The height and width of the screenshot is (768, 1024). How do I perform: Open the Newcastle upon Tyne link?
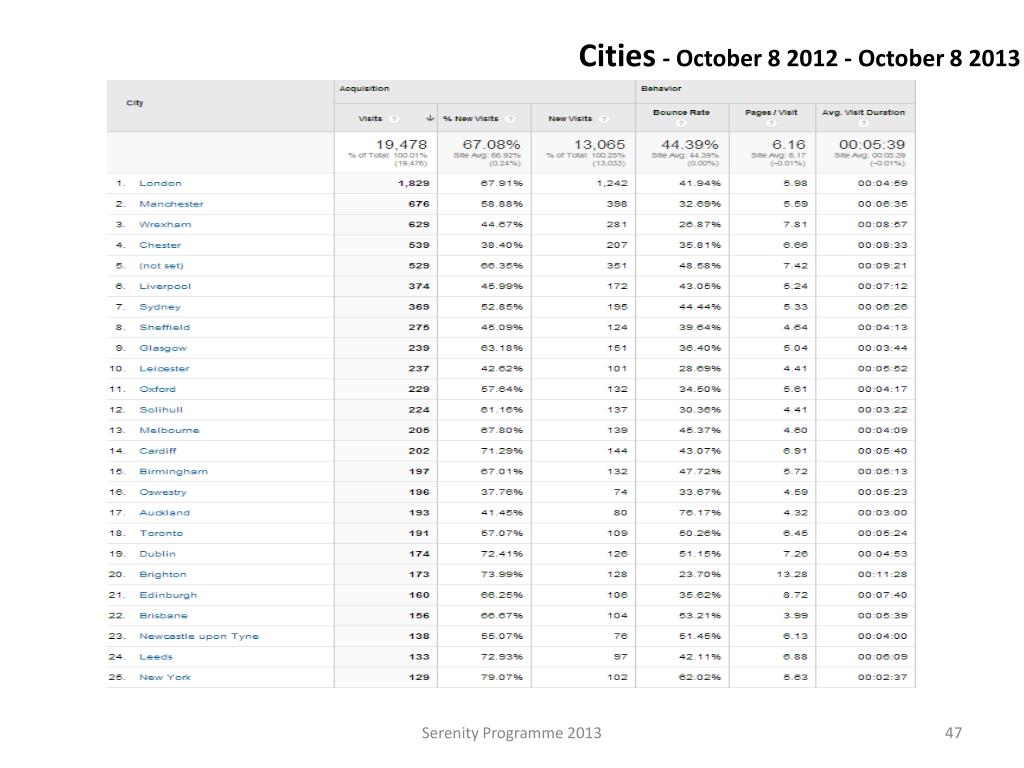click(x=199, y=636)
